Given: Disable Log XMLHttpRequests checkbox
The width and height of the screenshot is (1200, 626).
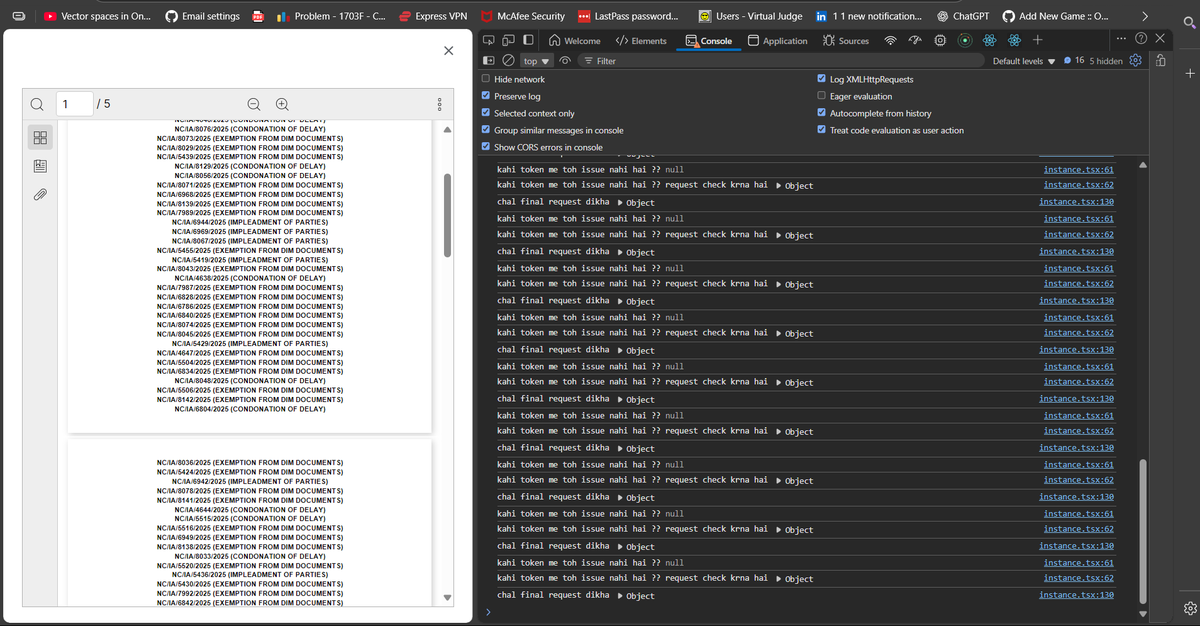Looking at the screenshot, I should pos(822,79).
